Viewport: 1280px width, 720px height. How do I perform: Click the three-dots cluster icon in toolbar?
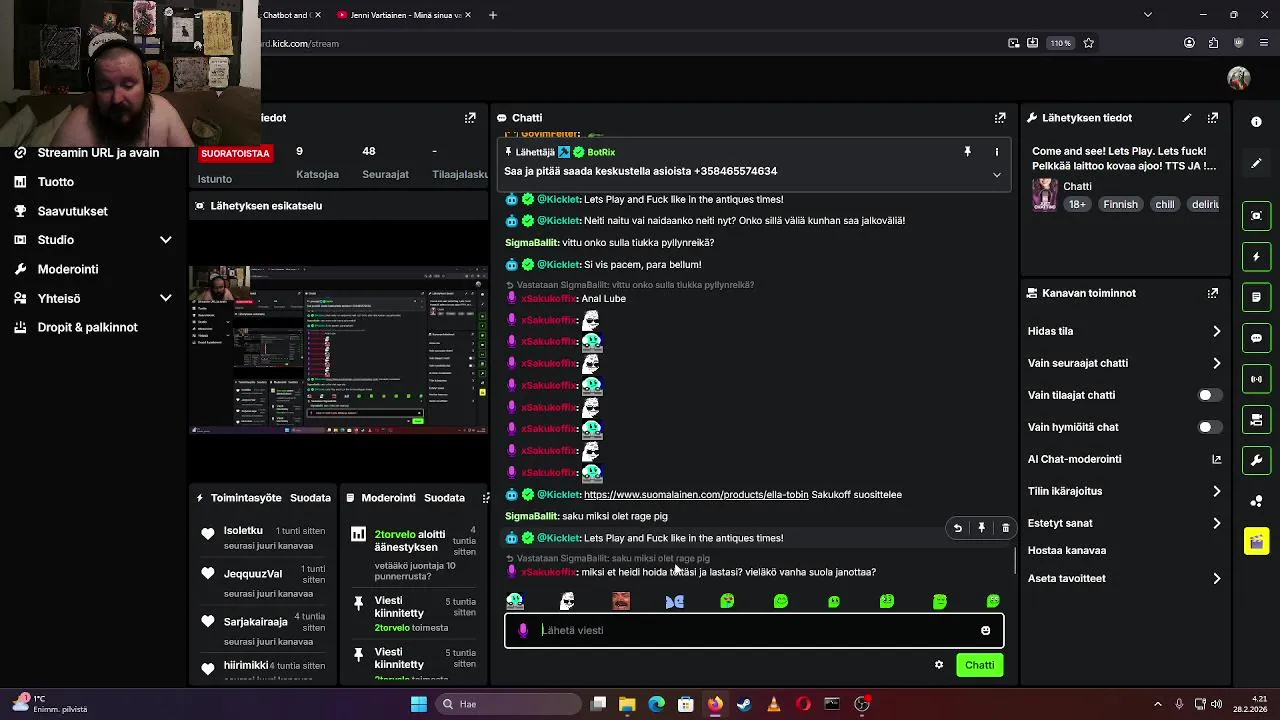(x=1256, y=501)
